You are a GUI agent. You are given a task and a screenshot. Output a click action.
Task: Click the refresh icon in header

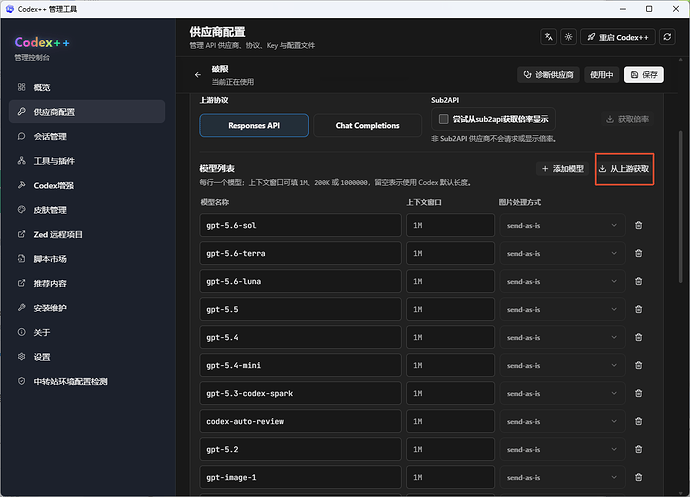coord(667,37)
